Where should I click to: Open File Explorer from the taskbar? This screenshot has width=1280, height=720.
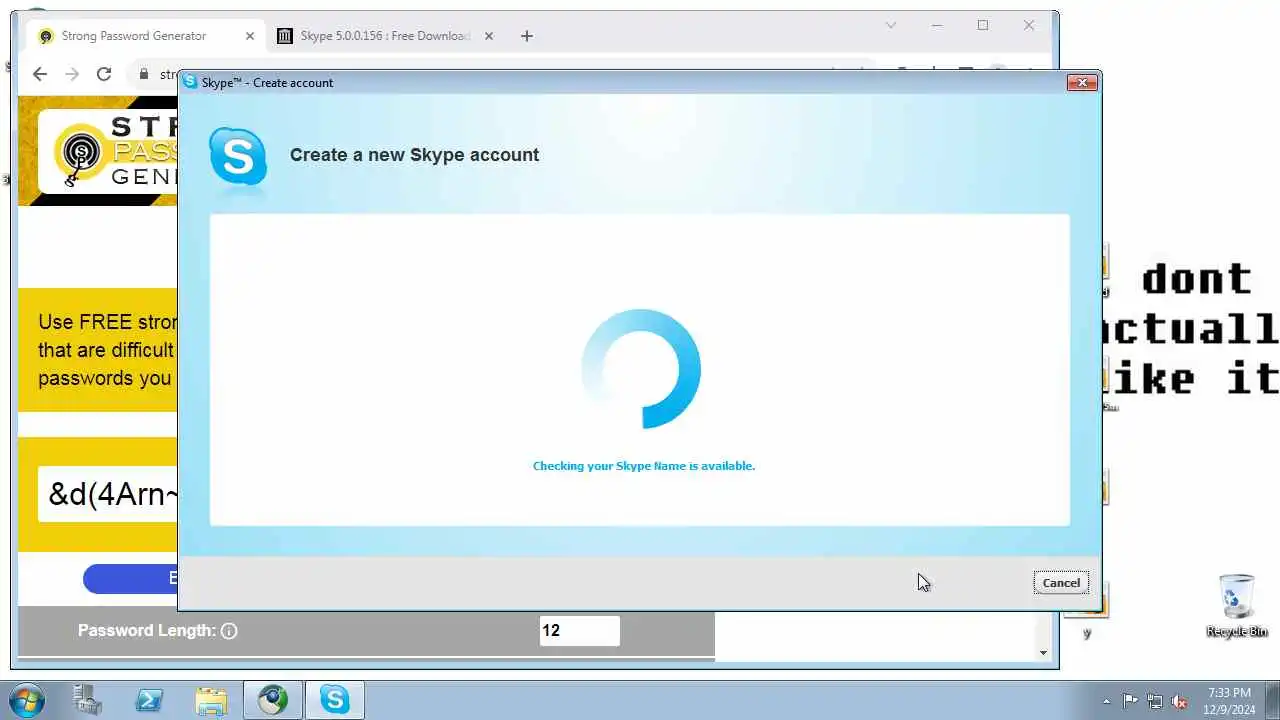[x=211, y=700]
